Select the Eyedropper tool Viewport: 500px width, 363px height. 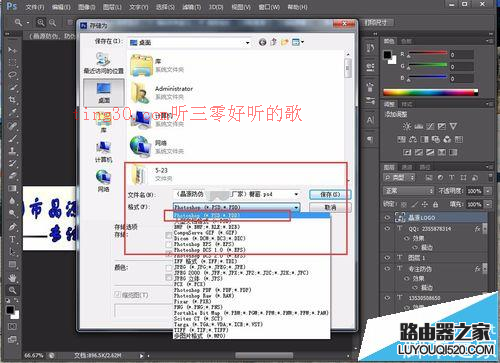tap(12, 112)
